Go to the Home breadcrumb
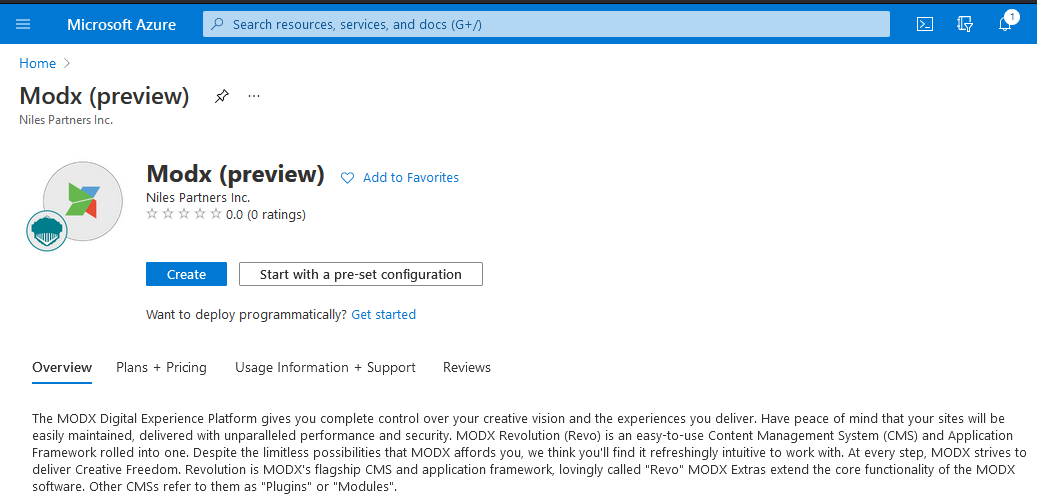The image size is (1037, 499). pyautogui.click(x=38, y=63)
